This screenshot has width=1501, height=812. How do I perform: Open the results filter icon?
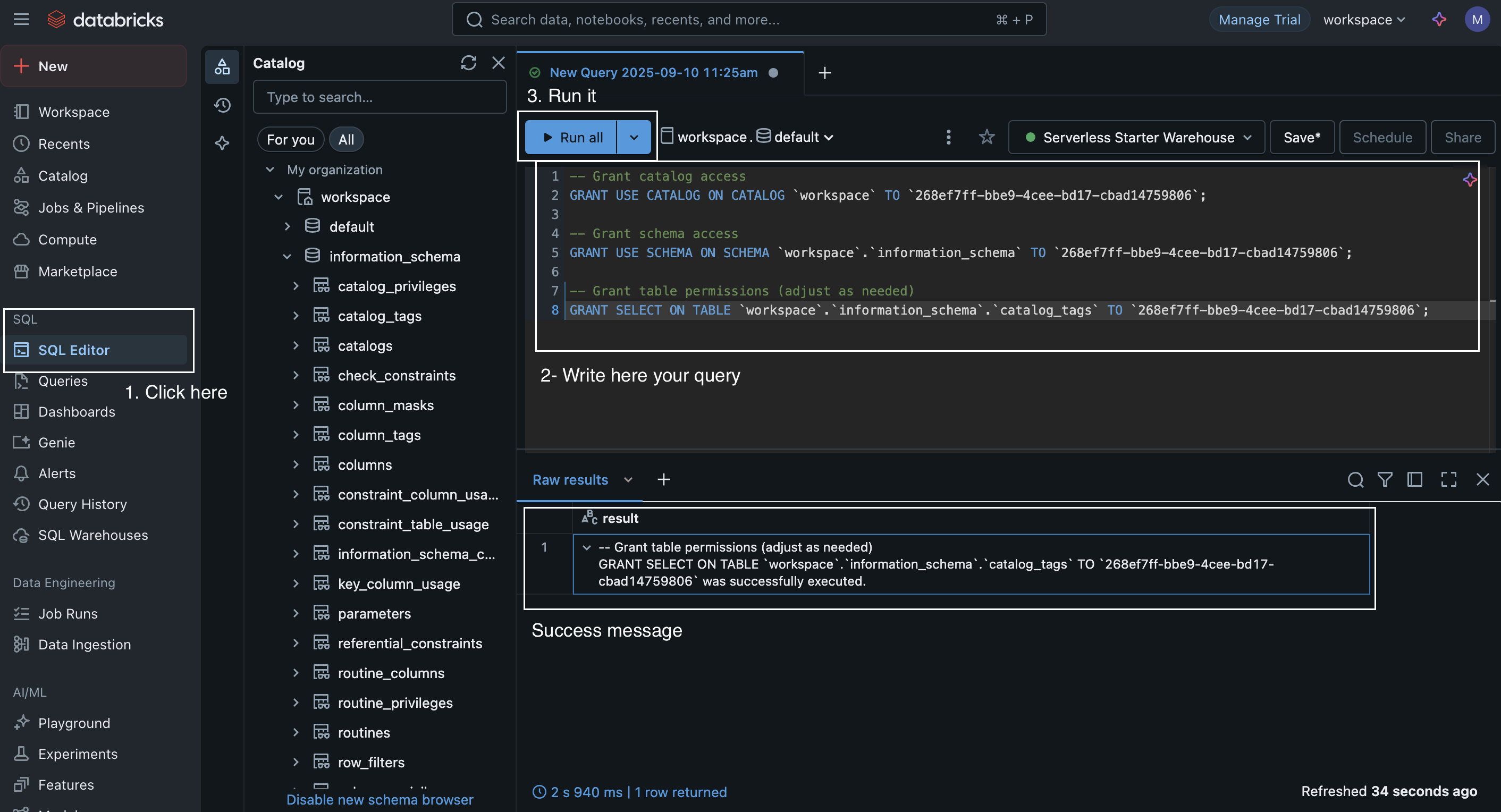click(1385, 479)
